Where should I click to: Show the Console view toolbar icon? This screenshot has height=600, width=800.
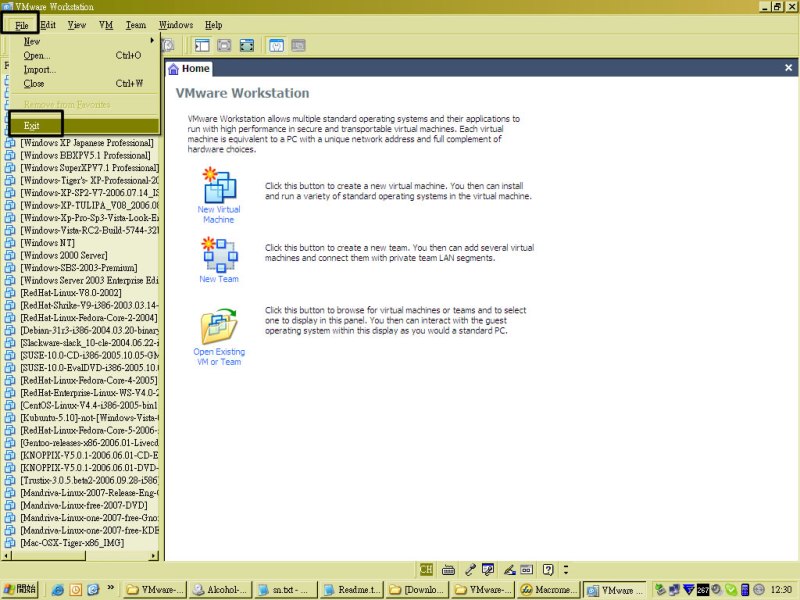pyautogui.click(x=298, y=46)
